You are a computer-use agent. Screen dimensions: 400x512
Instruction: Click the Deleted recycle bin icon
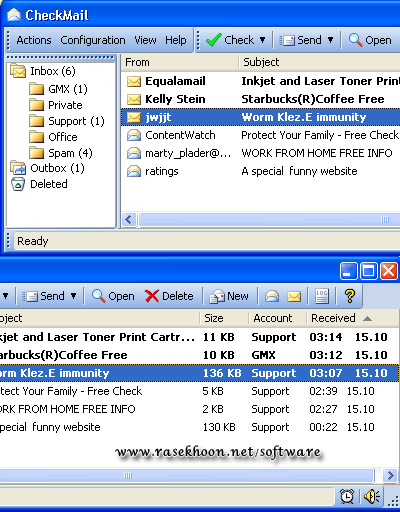pyautogui.click(x=18, y=184)
